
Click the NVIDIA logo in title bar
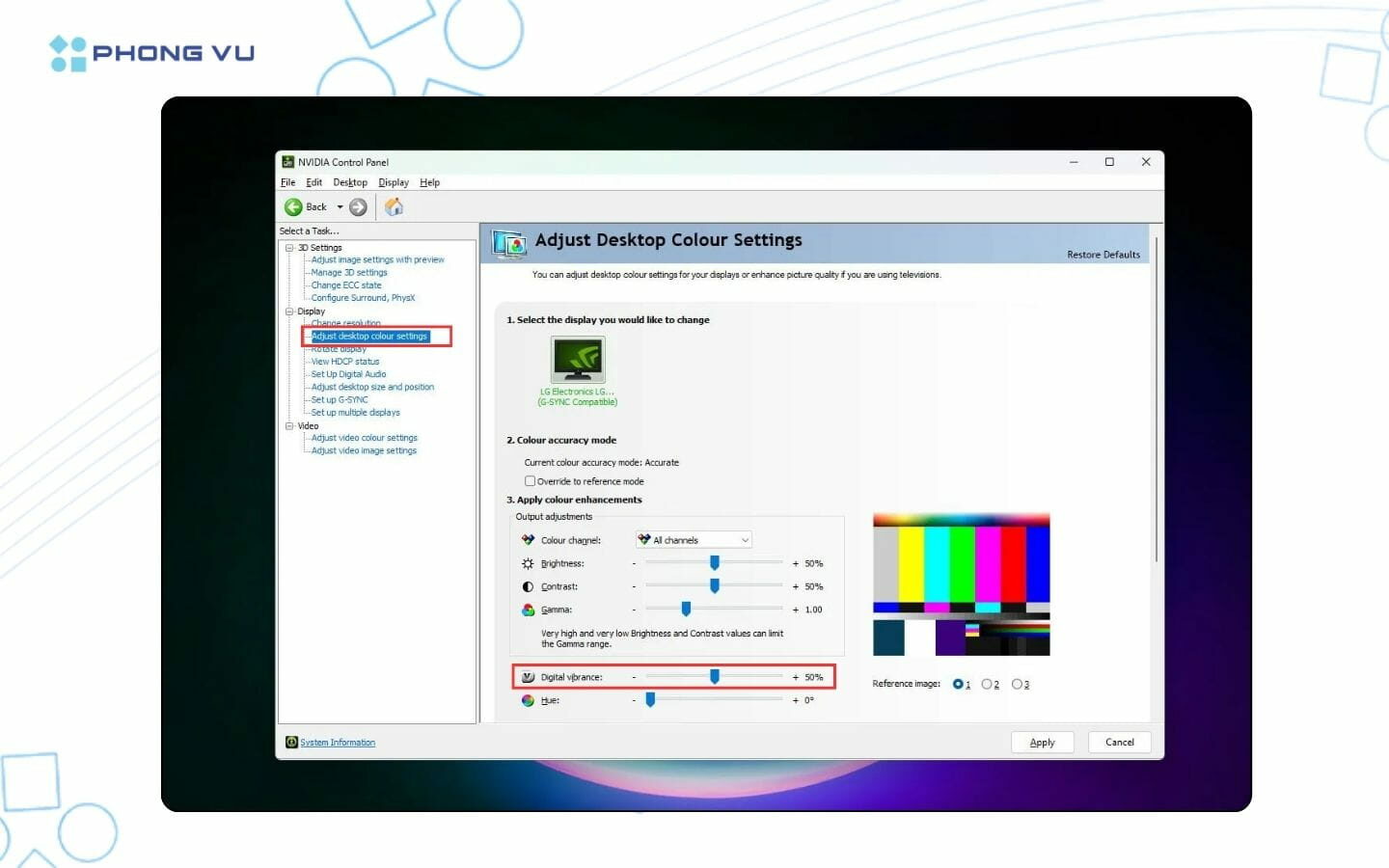(x=287, y=162)
